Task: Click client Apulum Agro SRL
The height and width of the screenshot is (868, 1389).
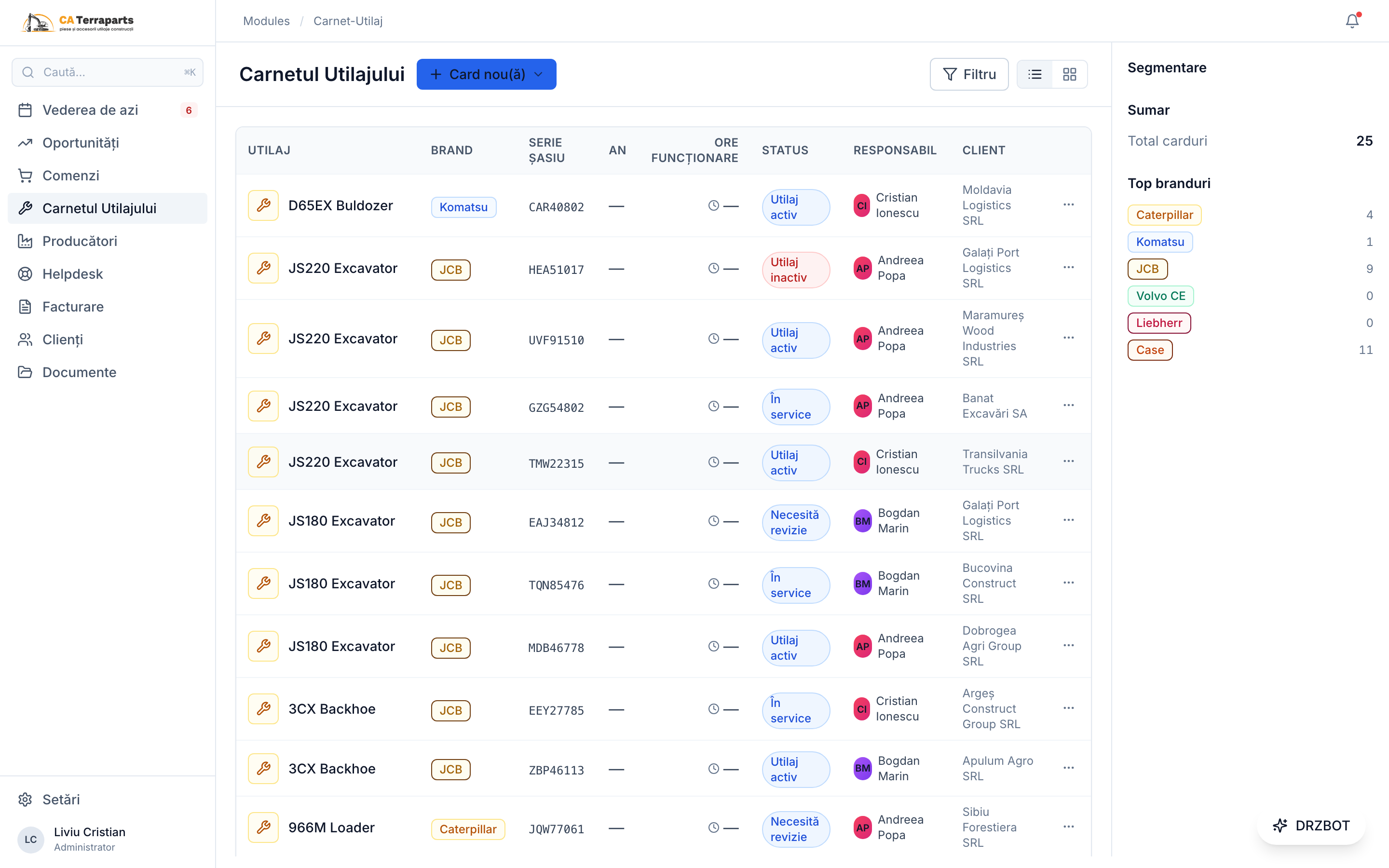Action: (x=997, y=768)
